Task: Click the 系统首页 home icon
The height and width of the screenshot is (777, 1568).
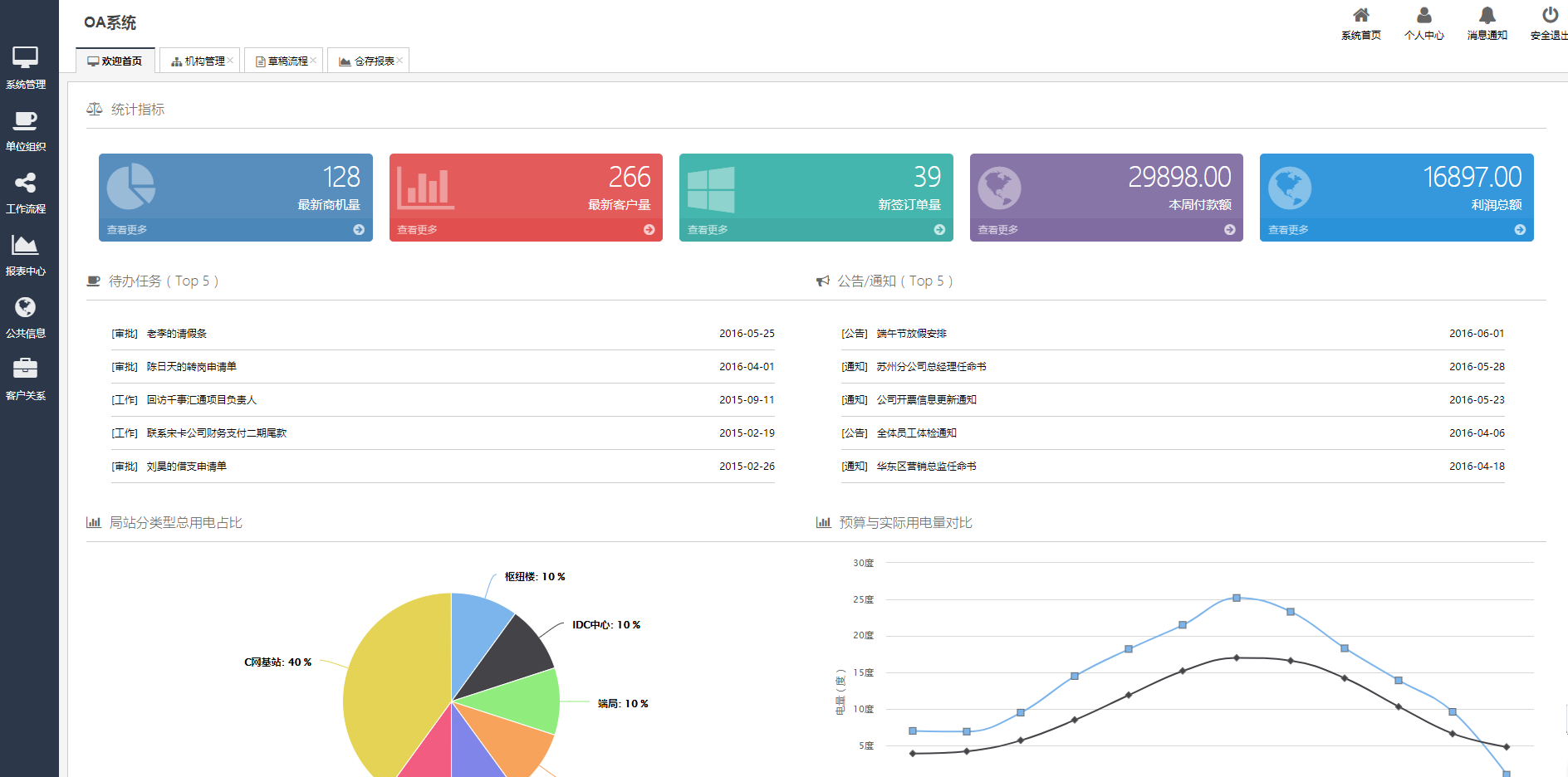Action: pos(1360,16)
